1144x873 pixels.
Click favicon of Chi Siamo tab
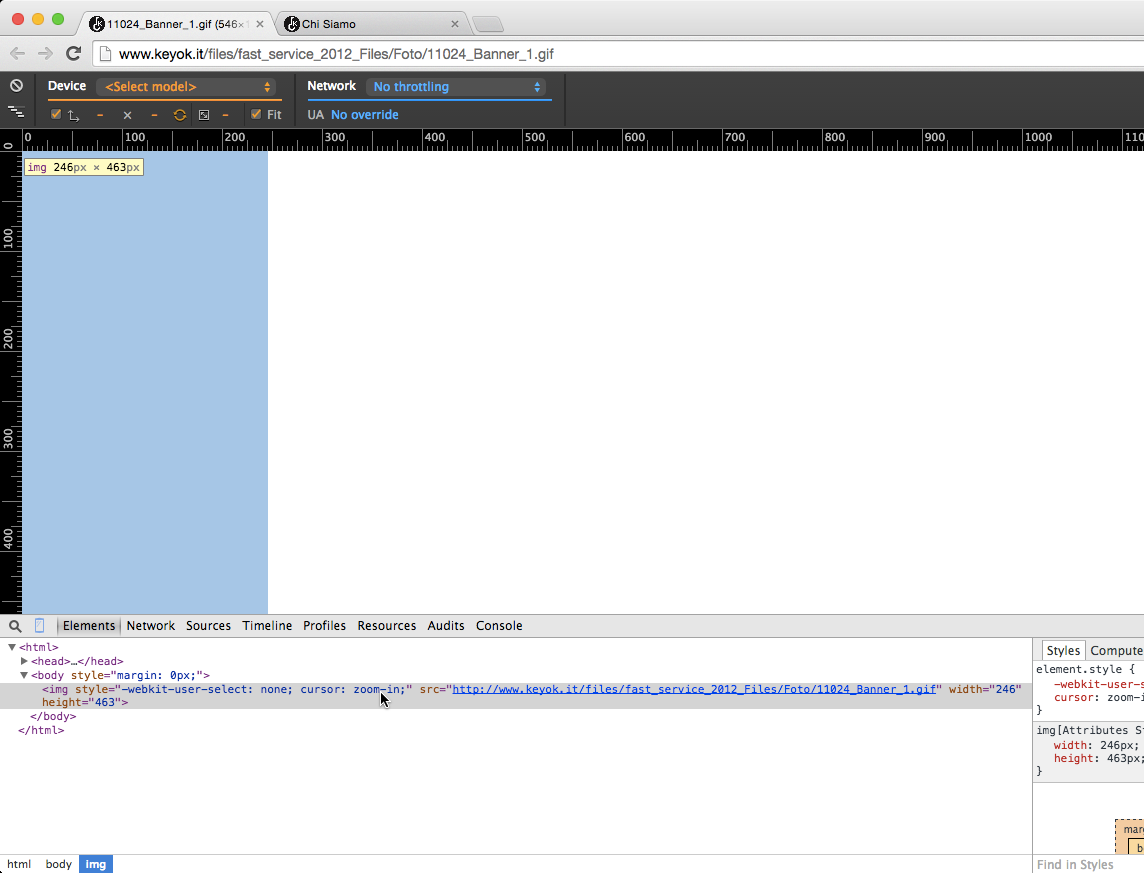point(292,24)
